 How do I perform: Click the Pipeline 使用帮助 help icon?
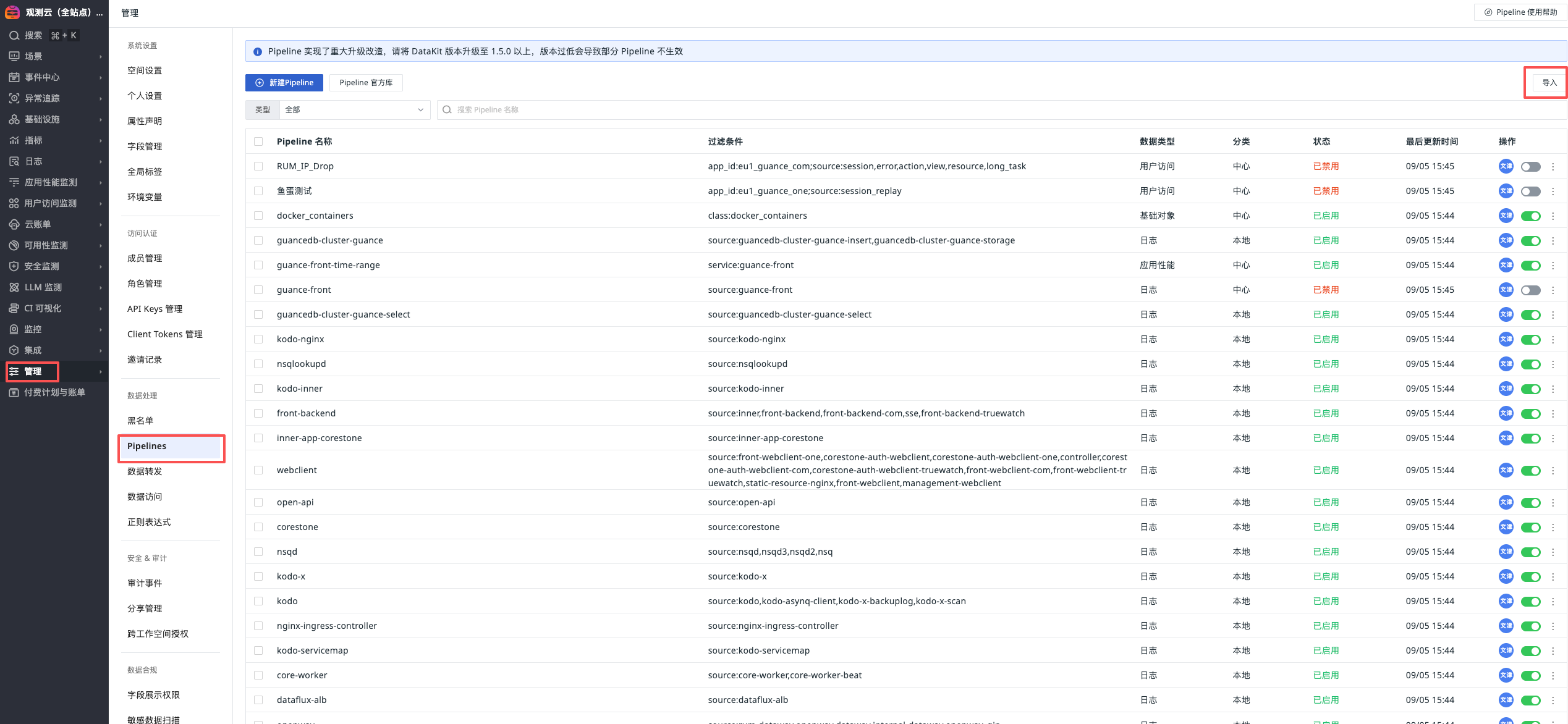click(x=1488, y=12)
